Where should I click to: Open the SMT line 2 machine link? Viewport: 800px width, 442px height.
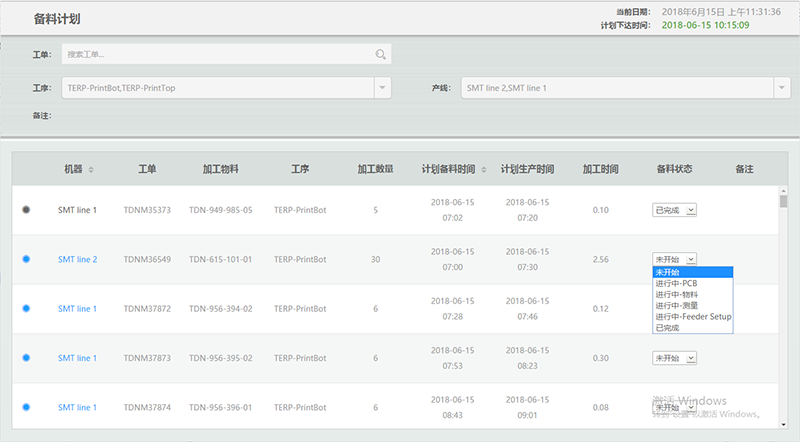click(x=77, y=259)
